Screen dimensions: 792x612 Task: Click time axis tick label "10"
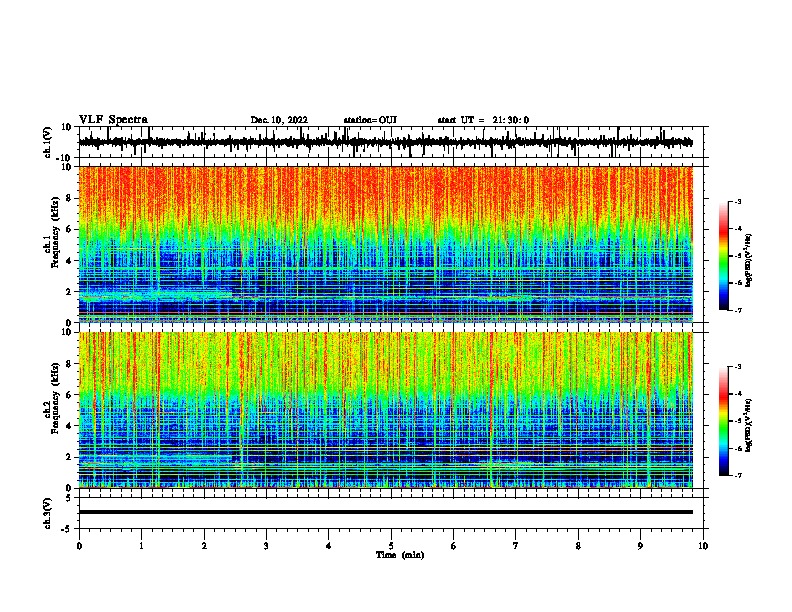(x=703, y=546)
